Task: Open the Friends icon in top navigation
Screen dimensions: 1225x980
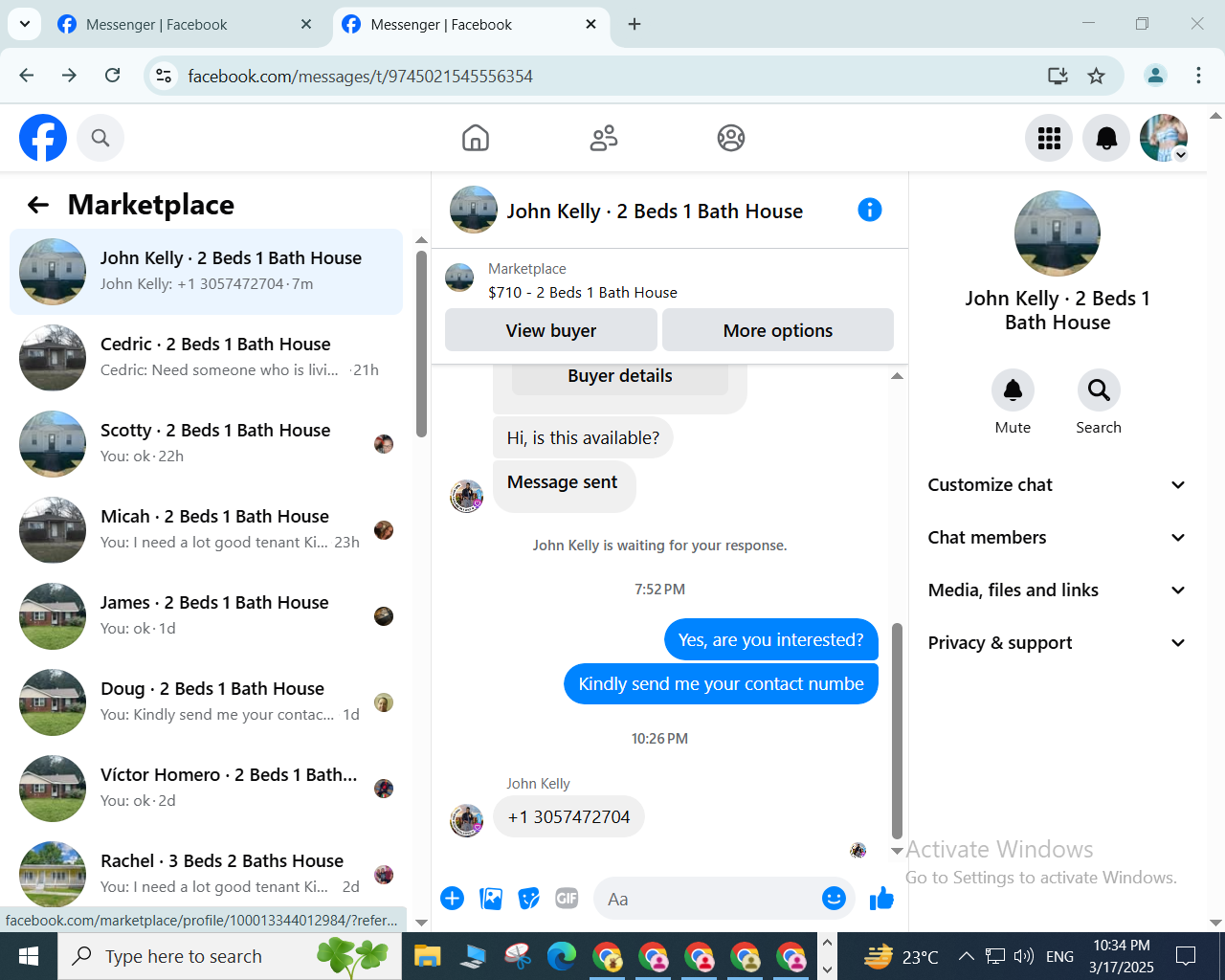Action: pyautogui.click(x=604, y=138)
